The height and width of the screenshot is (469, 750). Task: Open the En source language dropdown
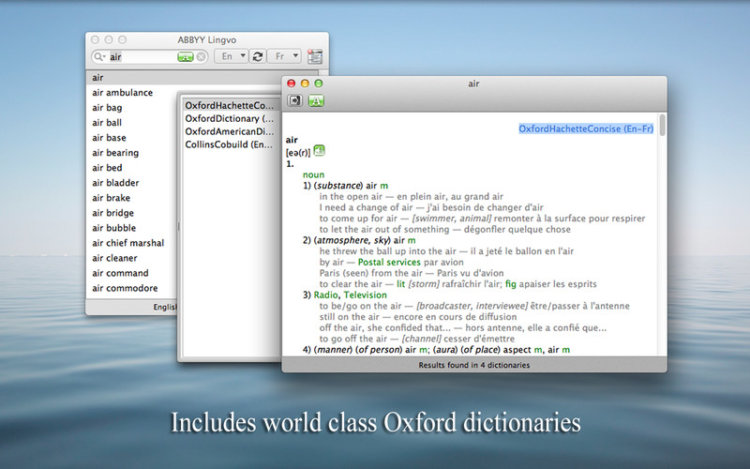[232, 56]
